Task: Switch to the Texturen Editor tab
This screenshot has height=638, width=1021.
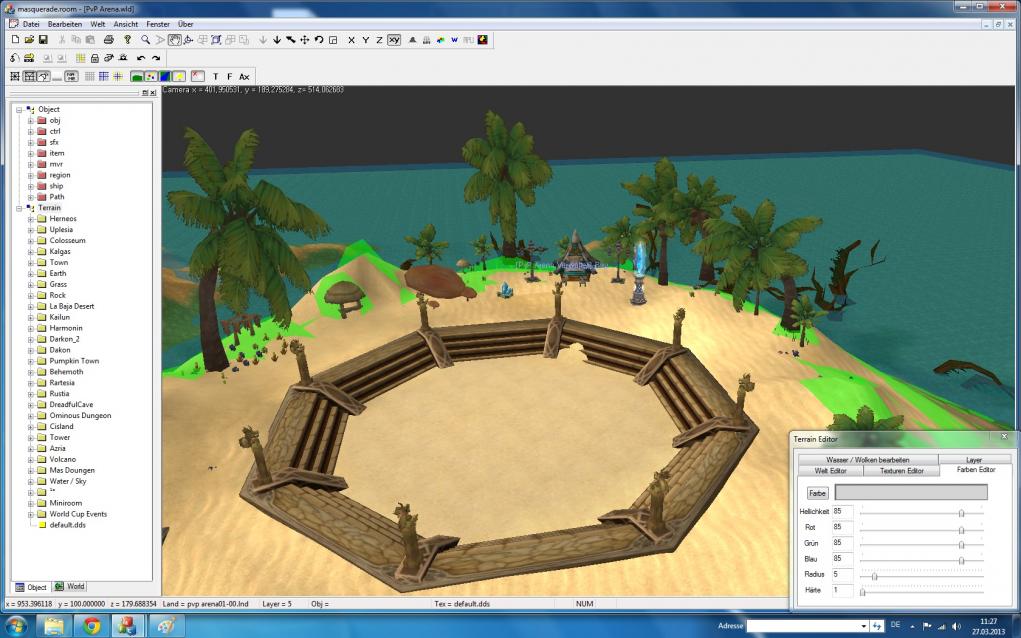Action: (x=901, y=470)
